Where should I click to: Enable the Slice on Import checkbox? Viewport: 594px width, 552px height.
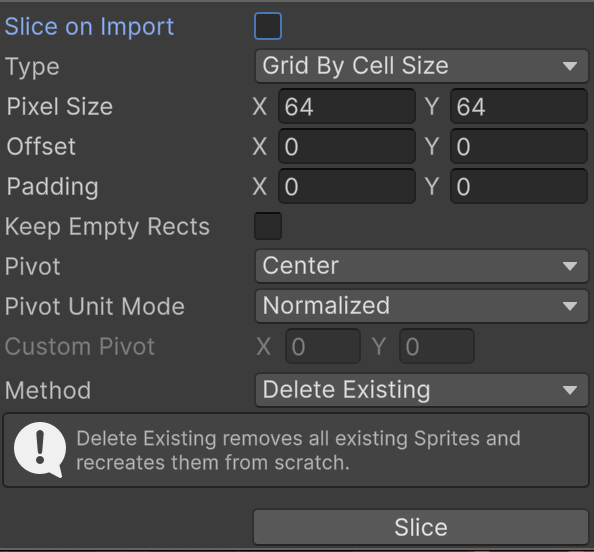coord(268,26)
